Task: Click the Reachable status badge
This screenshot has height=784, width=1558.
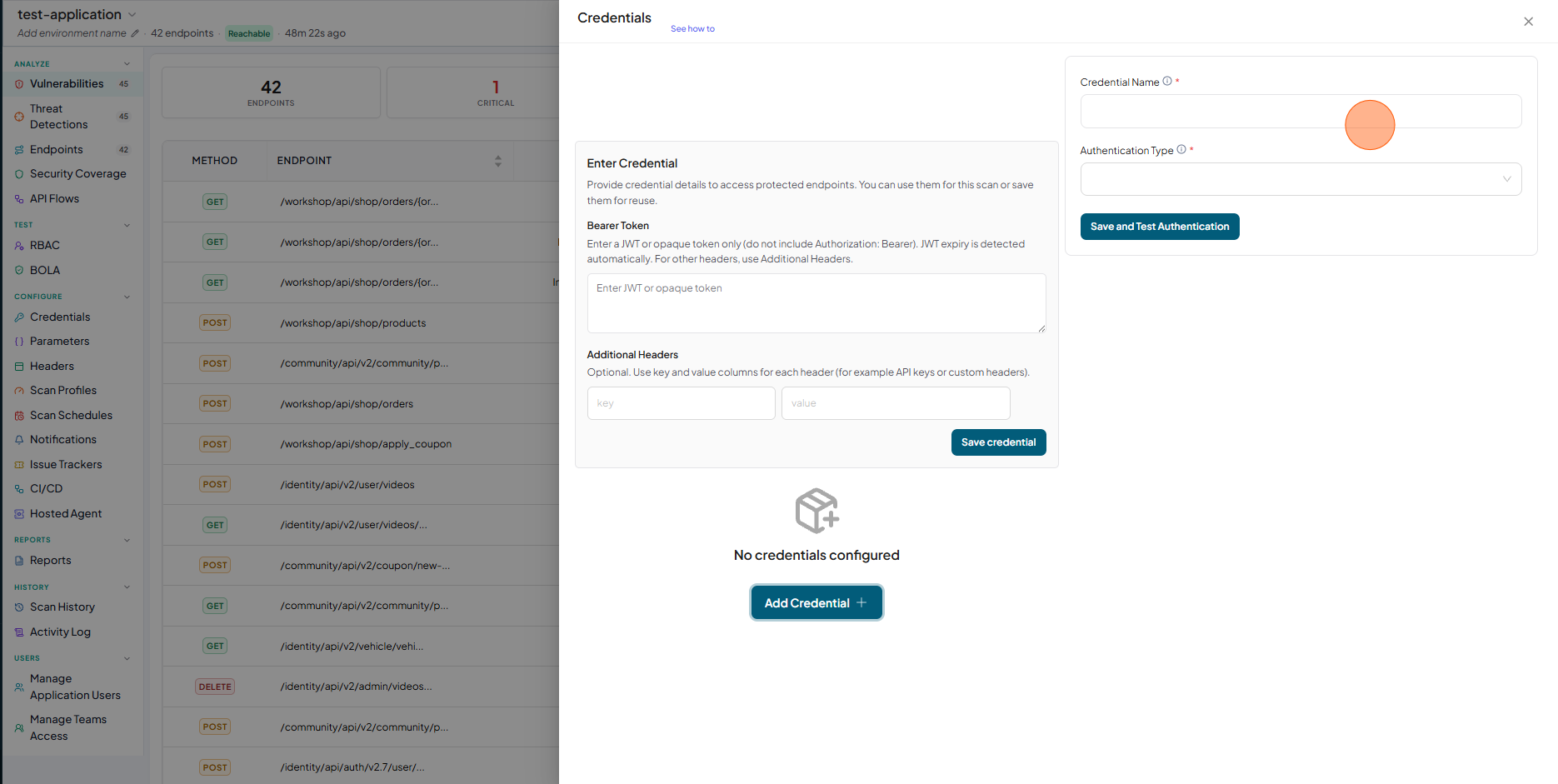Action: pos(249,33)
